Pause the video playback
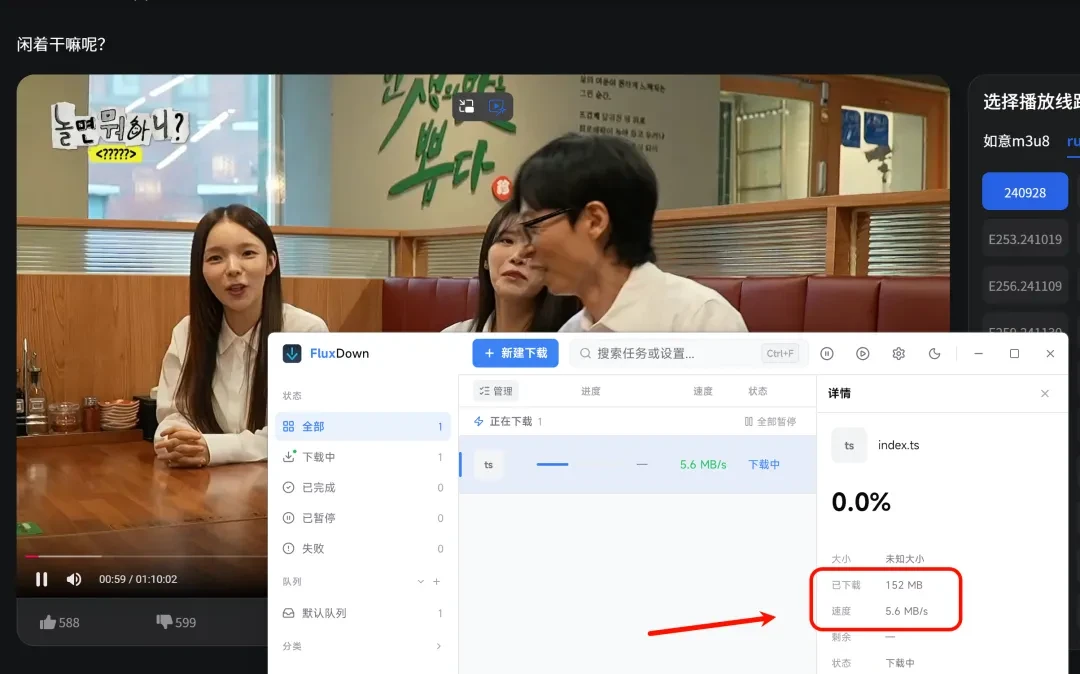The width and height of the screenshot is (1080, 674). 41,579
